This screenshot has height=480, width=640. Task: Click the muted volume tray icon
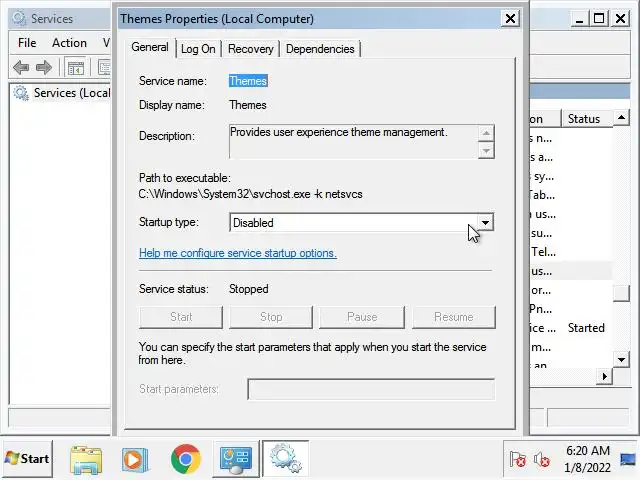[542, 460]
